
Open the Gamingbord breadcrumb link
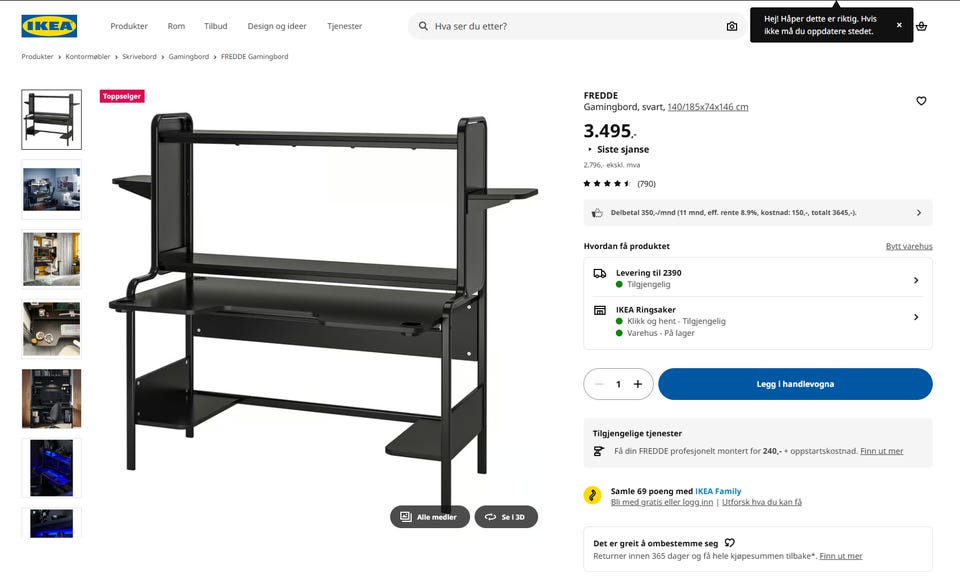189,56
